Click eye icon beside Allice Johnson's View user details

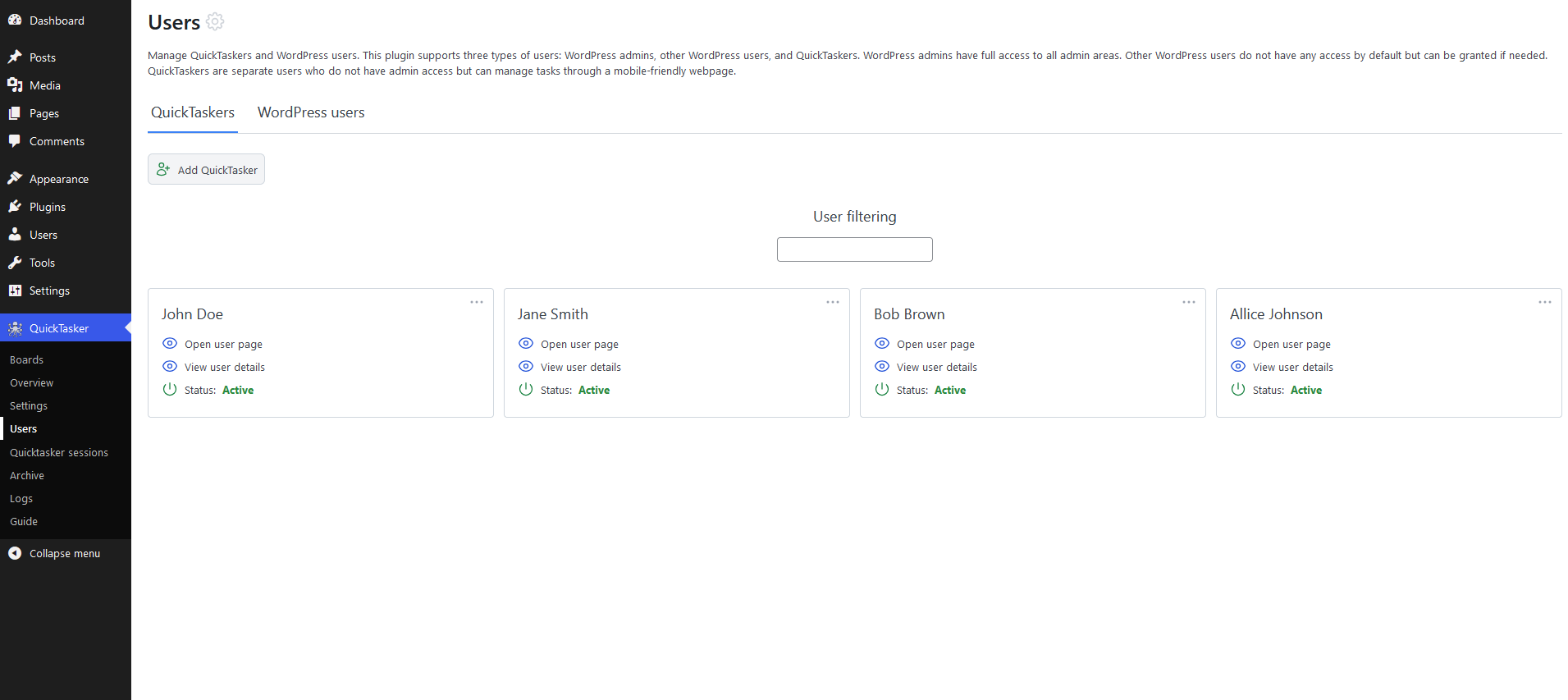point(1238,366)
